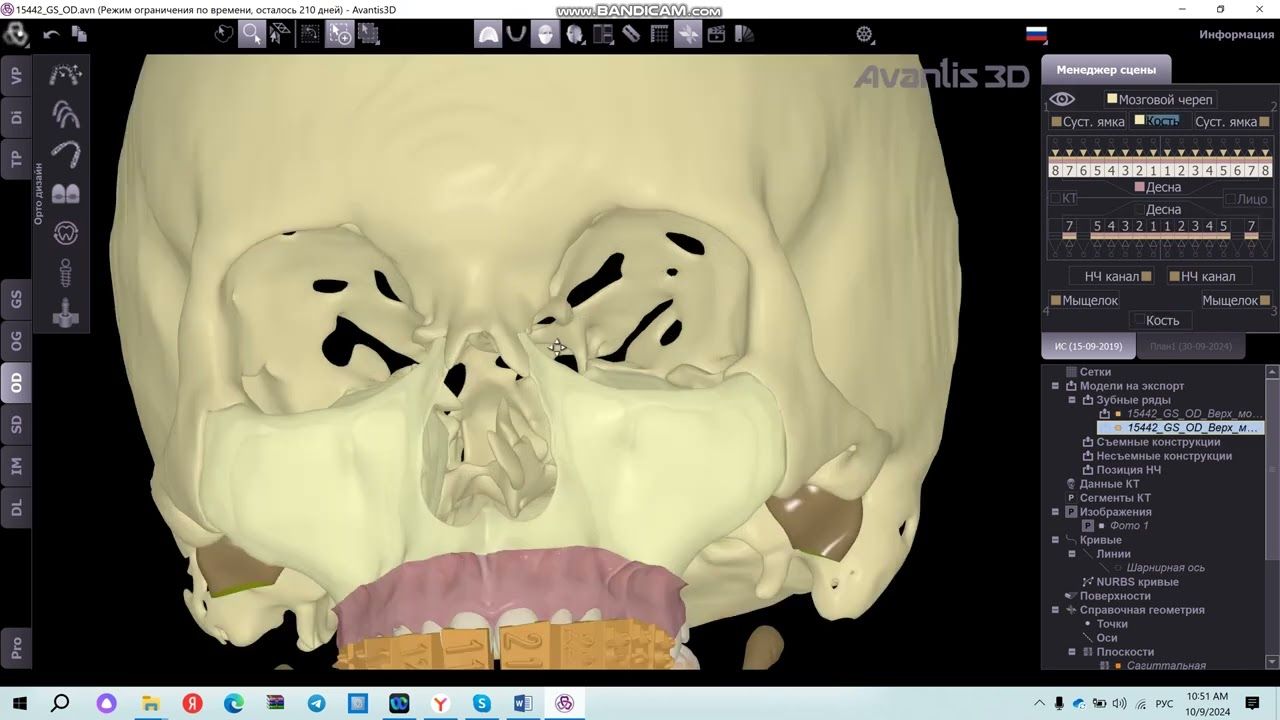This screenshot has height=720, width=1280.
Task: Collapse the Кривые tree node
Action: tap(1055, 540)
